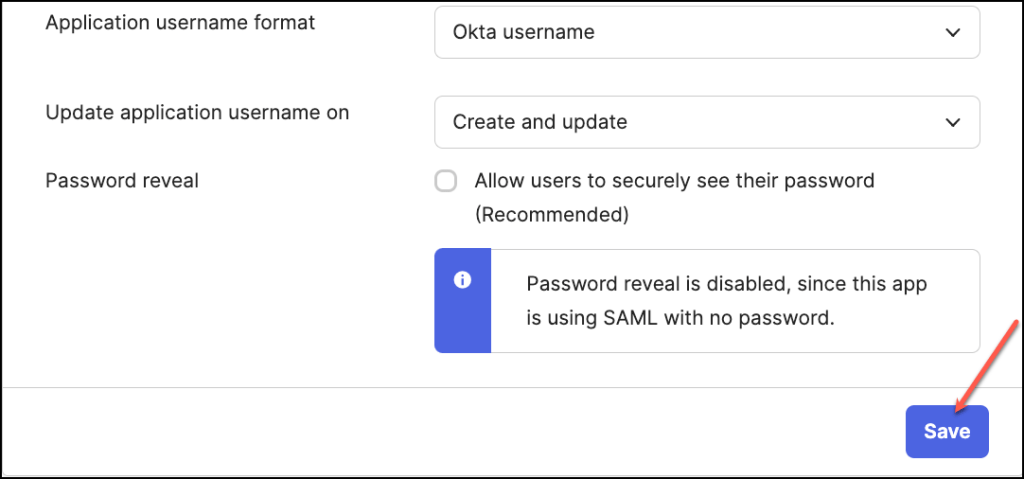Click the chevron arrow beside Create and update

click(952, 122)
